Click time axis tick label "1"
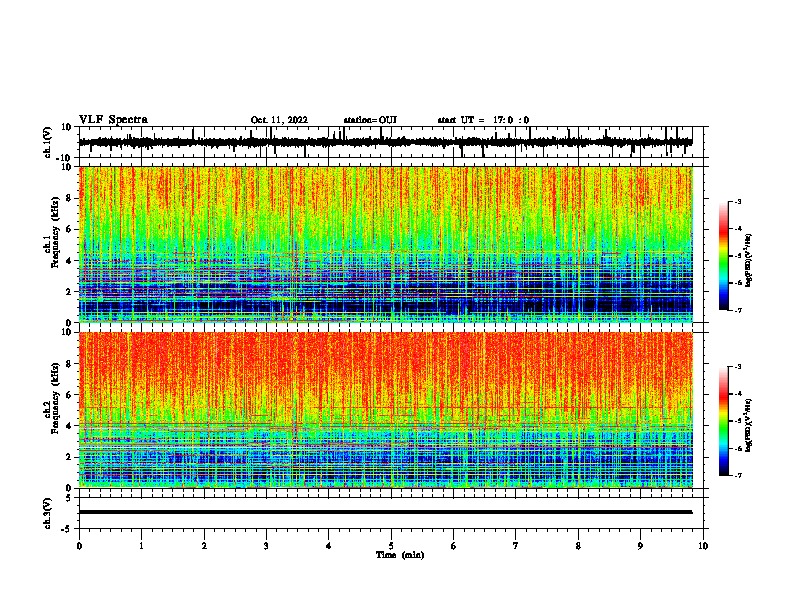Image resolution: width=792 pixels, height=612 pixels. [141, 546]
